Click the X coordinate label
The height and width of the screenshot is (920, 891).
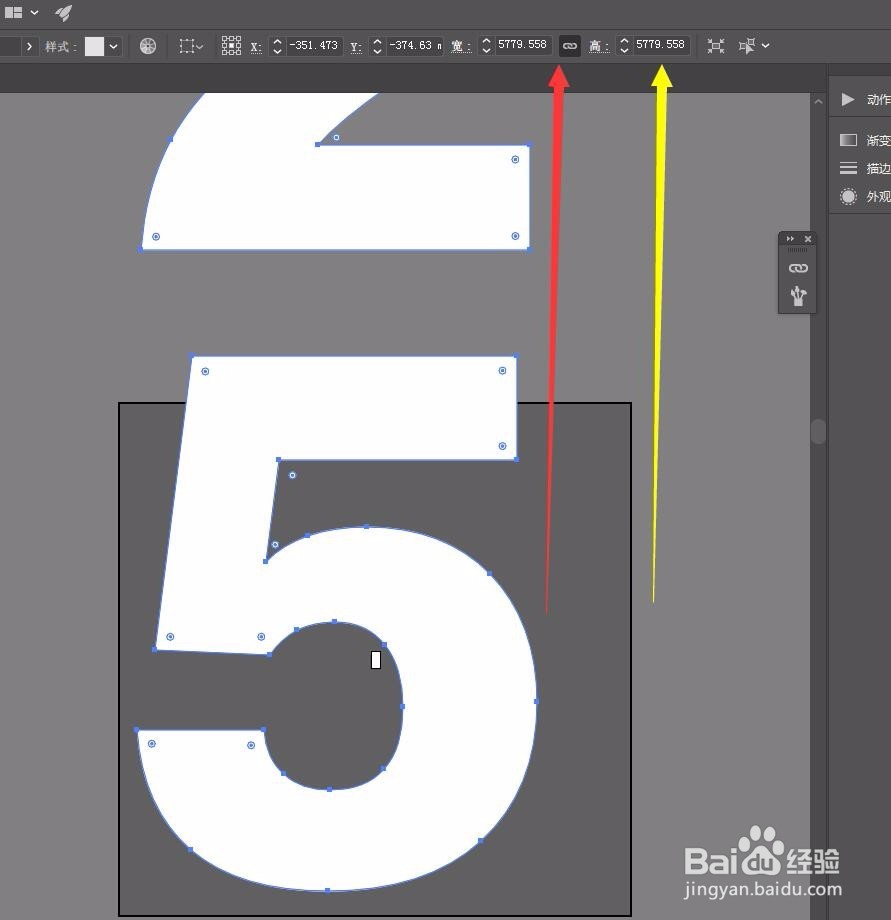[256, 47]
